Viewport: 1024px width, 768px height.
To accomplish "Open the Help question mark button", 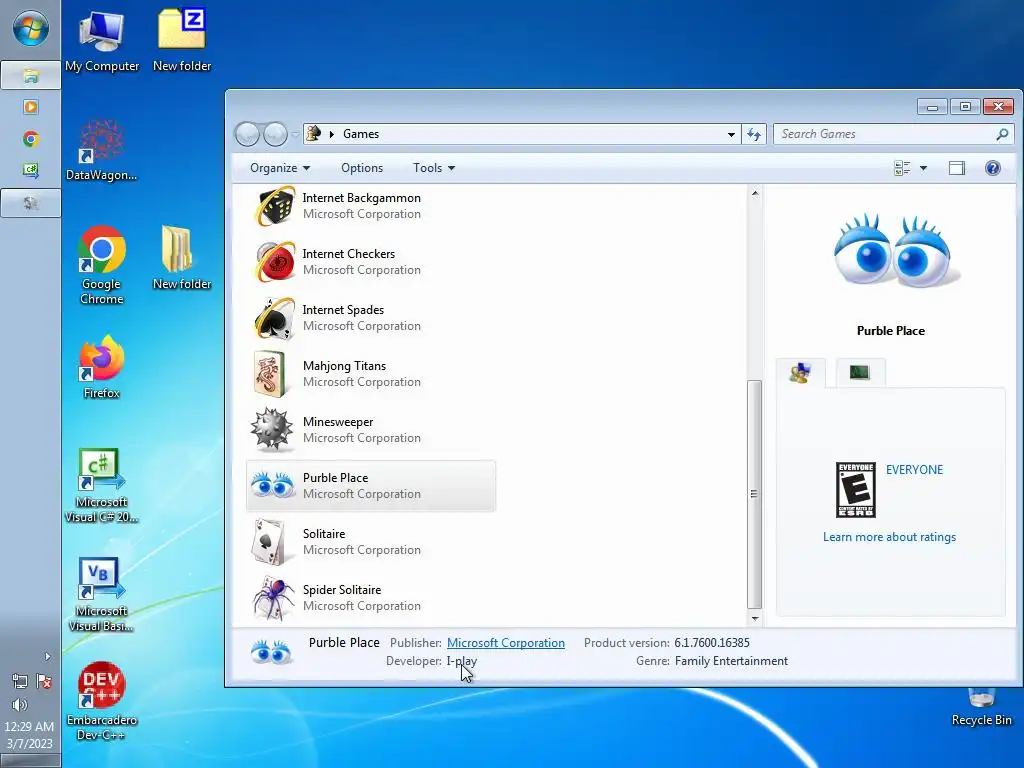I will [993, 168].
